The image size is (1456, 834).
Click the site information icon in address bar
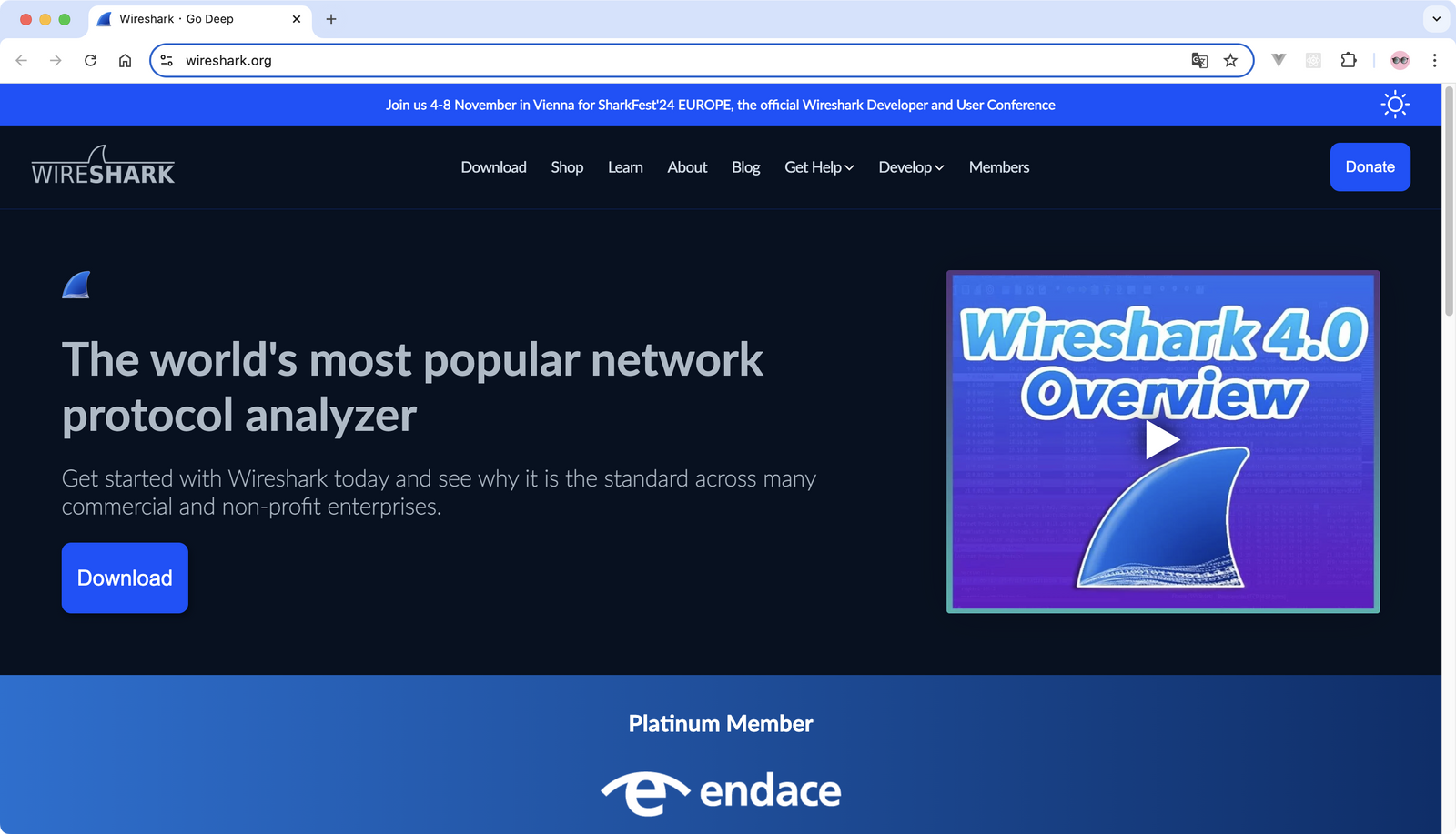coord(167,61)
